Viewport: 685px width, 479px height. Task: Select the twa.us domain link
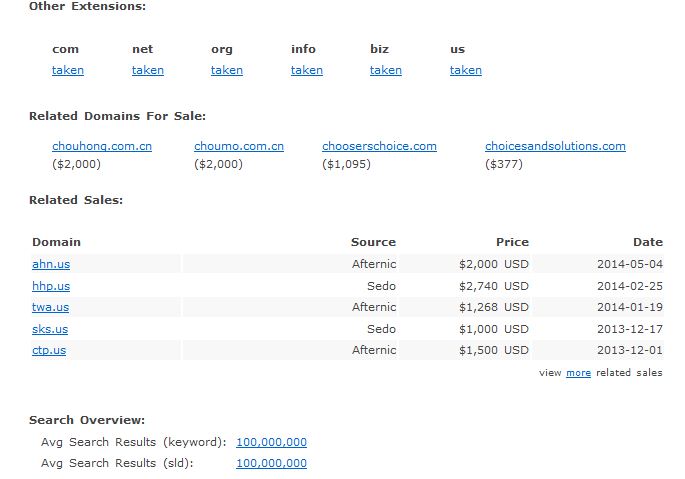51,307
